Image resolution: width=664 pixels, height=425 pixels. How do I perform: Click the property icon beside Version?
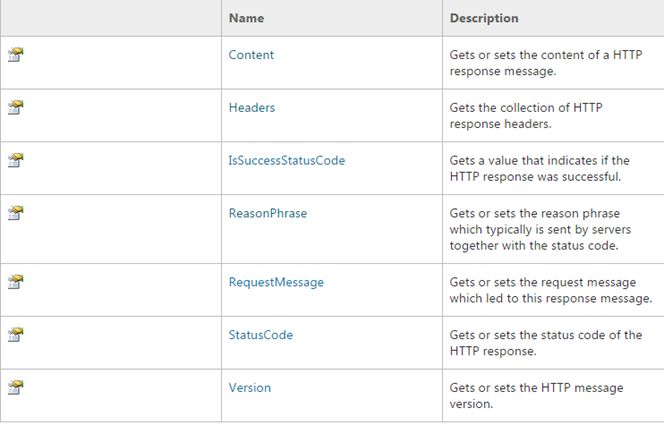[x=15, y=387]
